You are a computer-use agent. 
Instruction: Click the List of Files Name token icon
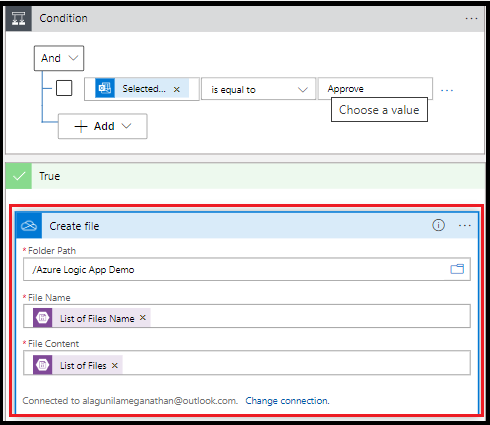pyautogui.click(x=43, y=318)
